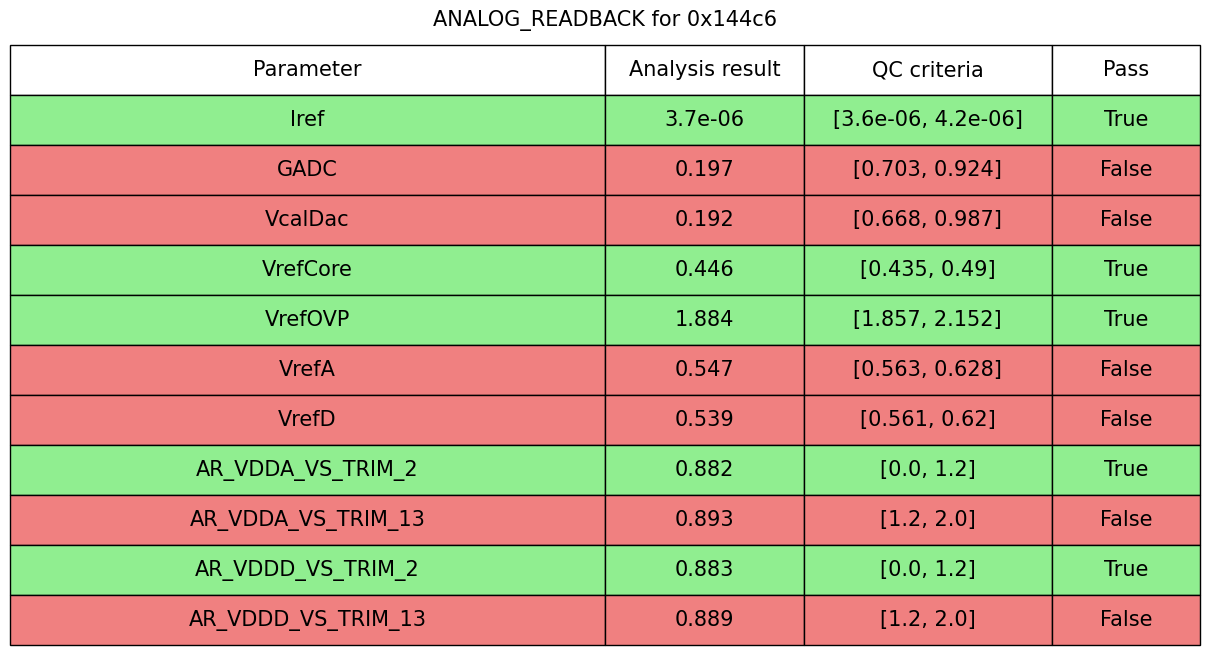Click the VcalDac analysis result 0.192

click(704, 220)
